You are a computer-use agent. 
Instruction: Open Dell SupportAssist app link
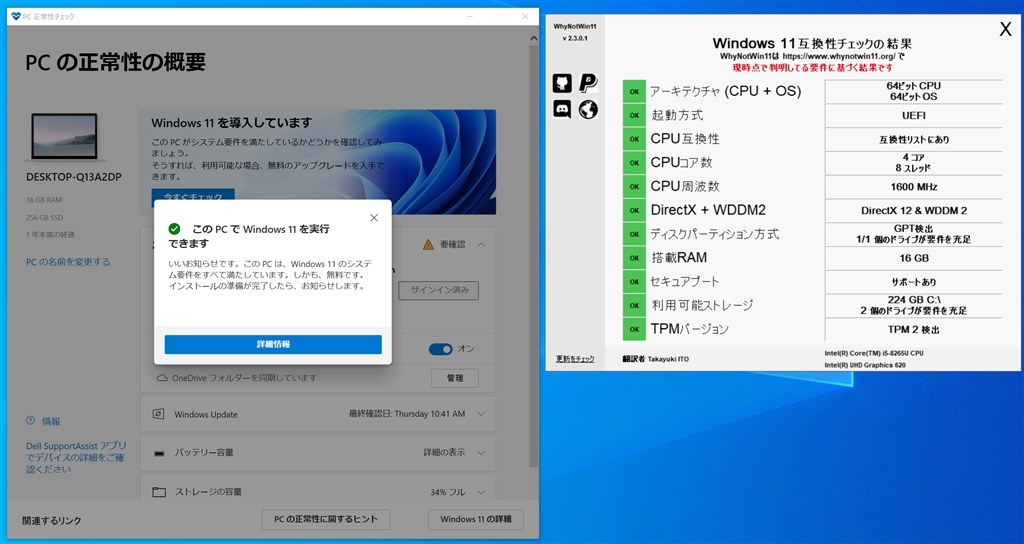point(76,457)
